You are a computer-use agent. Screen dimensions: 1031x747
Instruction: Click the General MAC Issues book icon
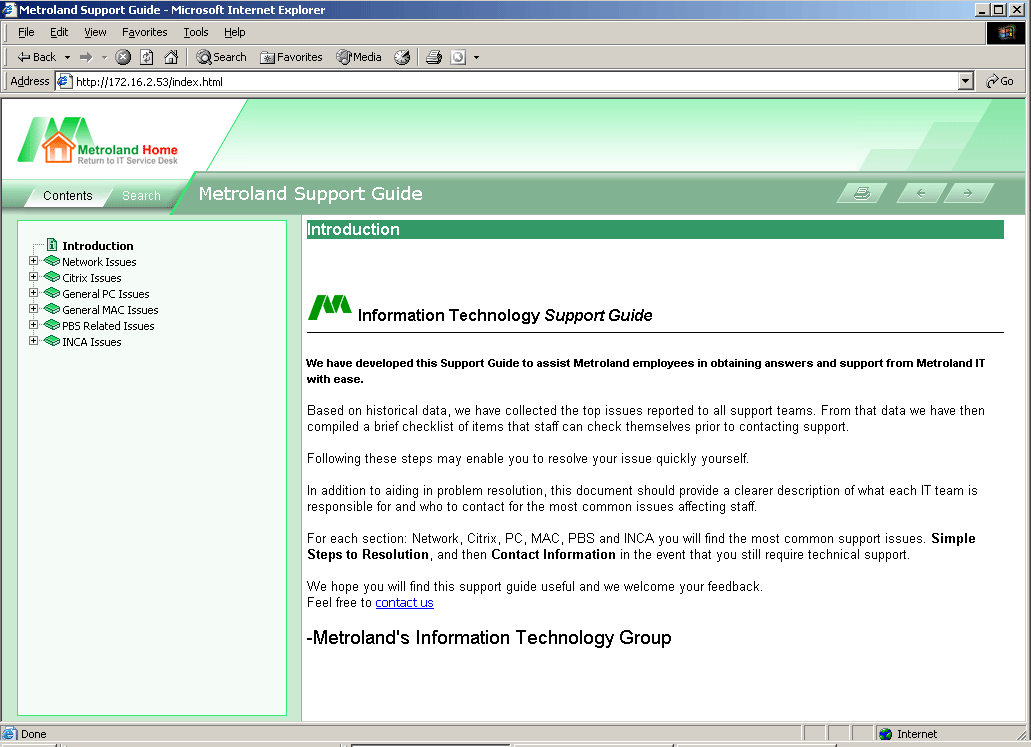pos(52,309)
